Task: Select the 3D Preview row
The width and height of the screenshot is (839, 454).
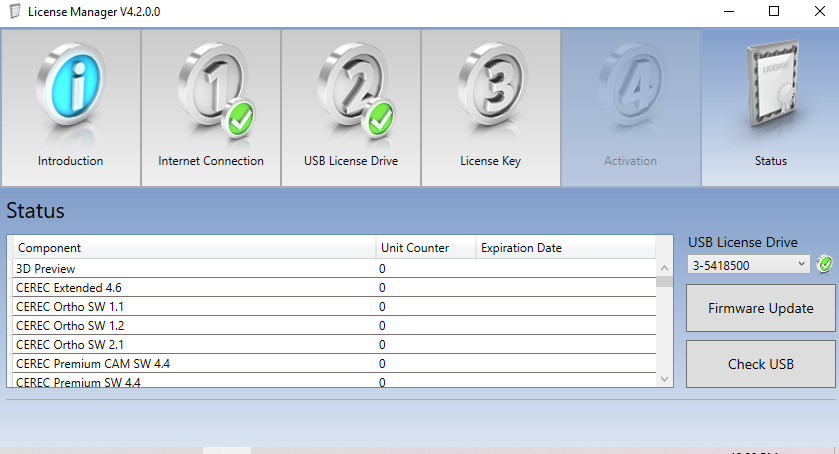Action: point(334,268)
